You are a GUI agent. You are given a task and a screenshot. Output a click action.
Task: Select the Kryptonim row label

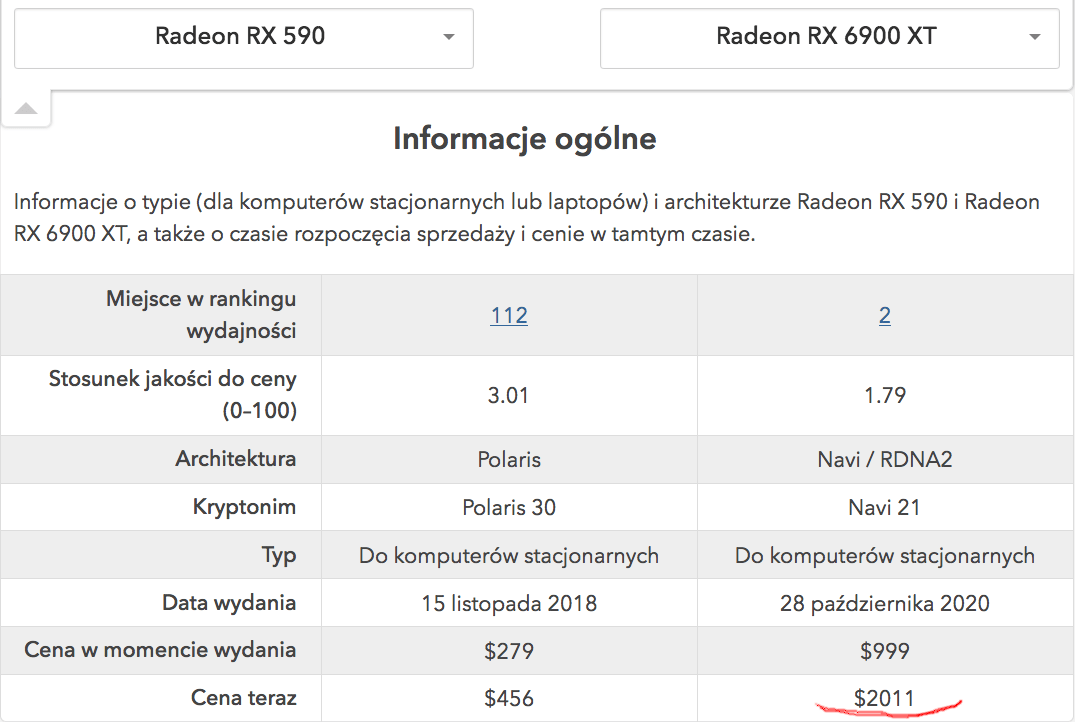[244, 507]
